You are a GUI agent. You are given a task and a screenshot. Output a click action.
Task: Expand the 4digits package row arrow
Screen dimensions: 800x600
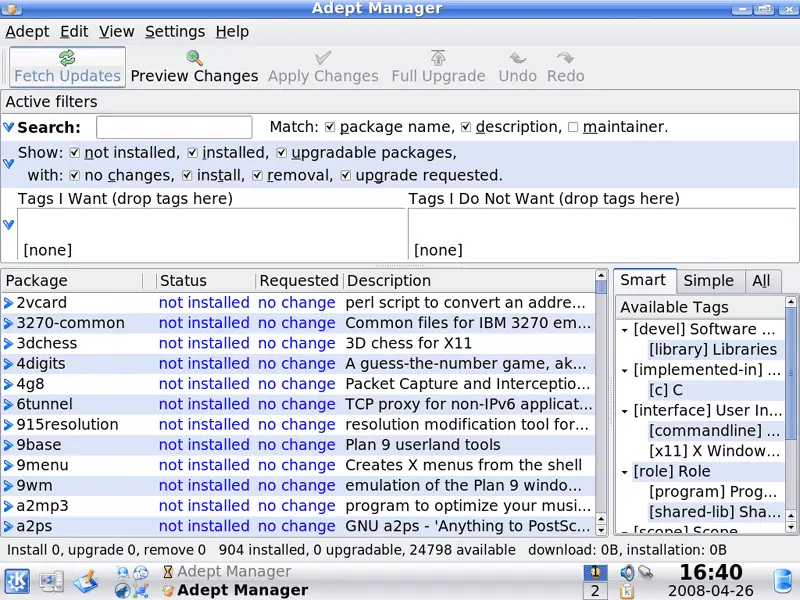coord(8,364)
